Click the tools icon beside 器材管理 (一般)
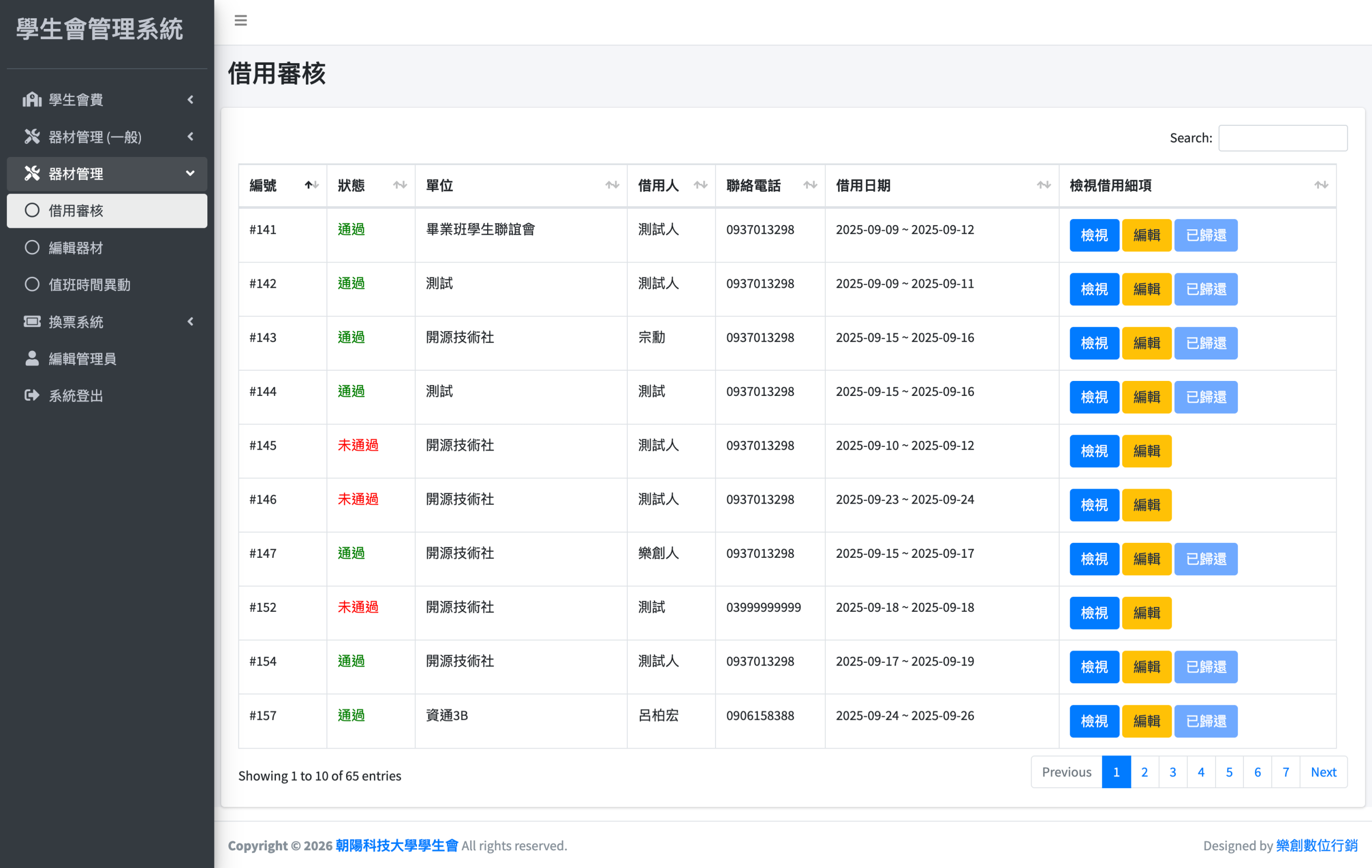1372x868 pixels. (32, 137)
